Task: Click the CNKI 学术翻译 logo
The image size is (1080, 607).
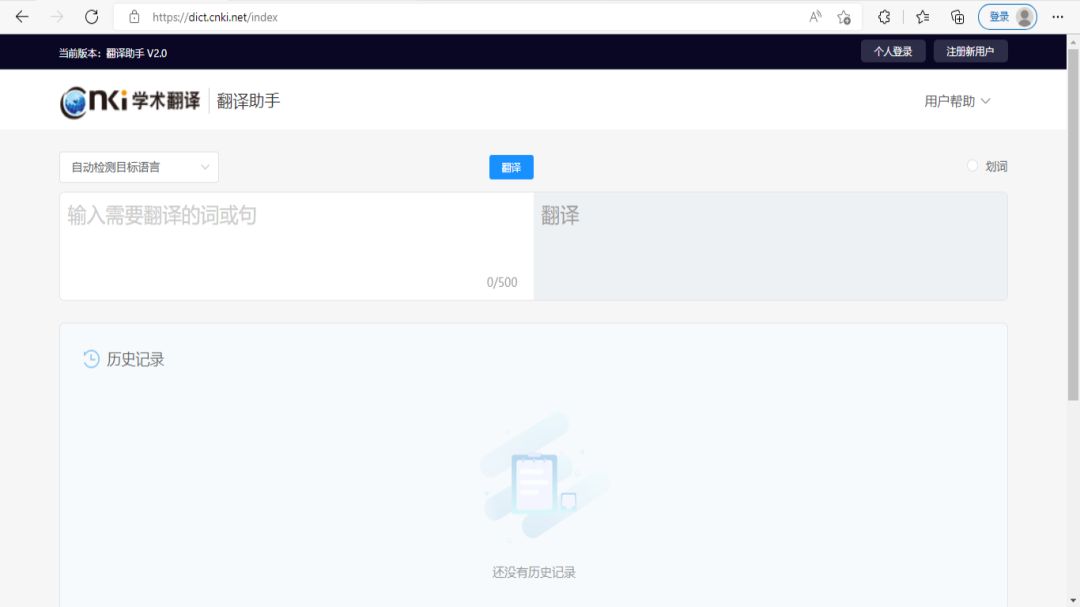Action: pos(130,101)
